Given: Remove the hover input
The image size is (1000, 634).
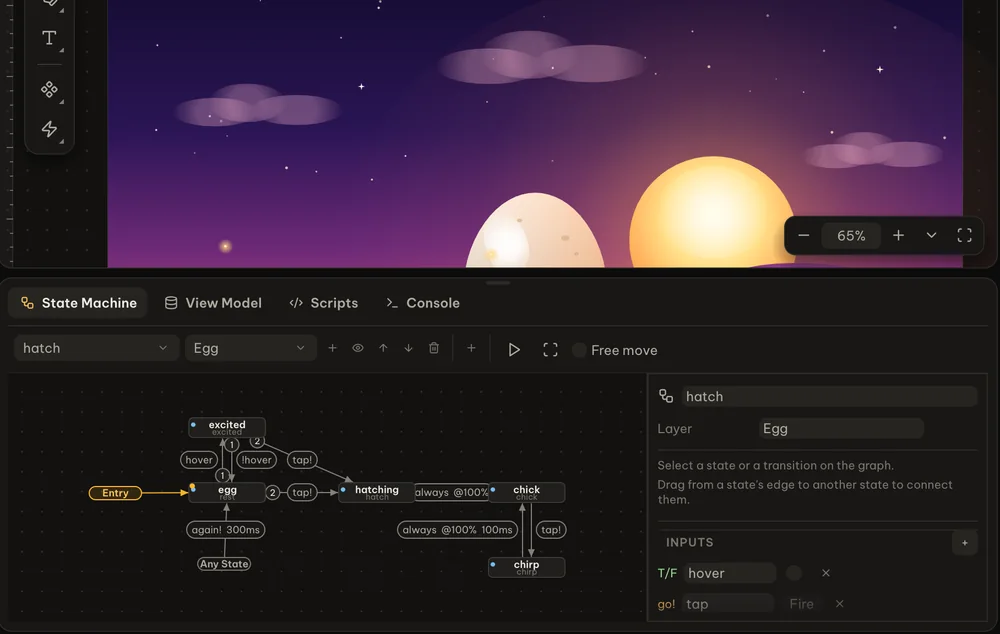Looking at the screenshot, I should (x=826, y=573).
